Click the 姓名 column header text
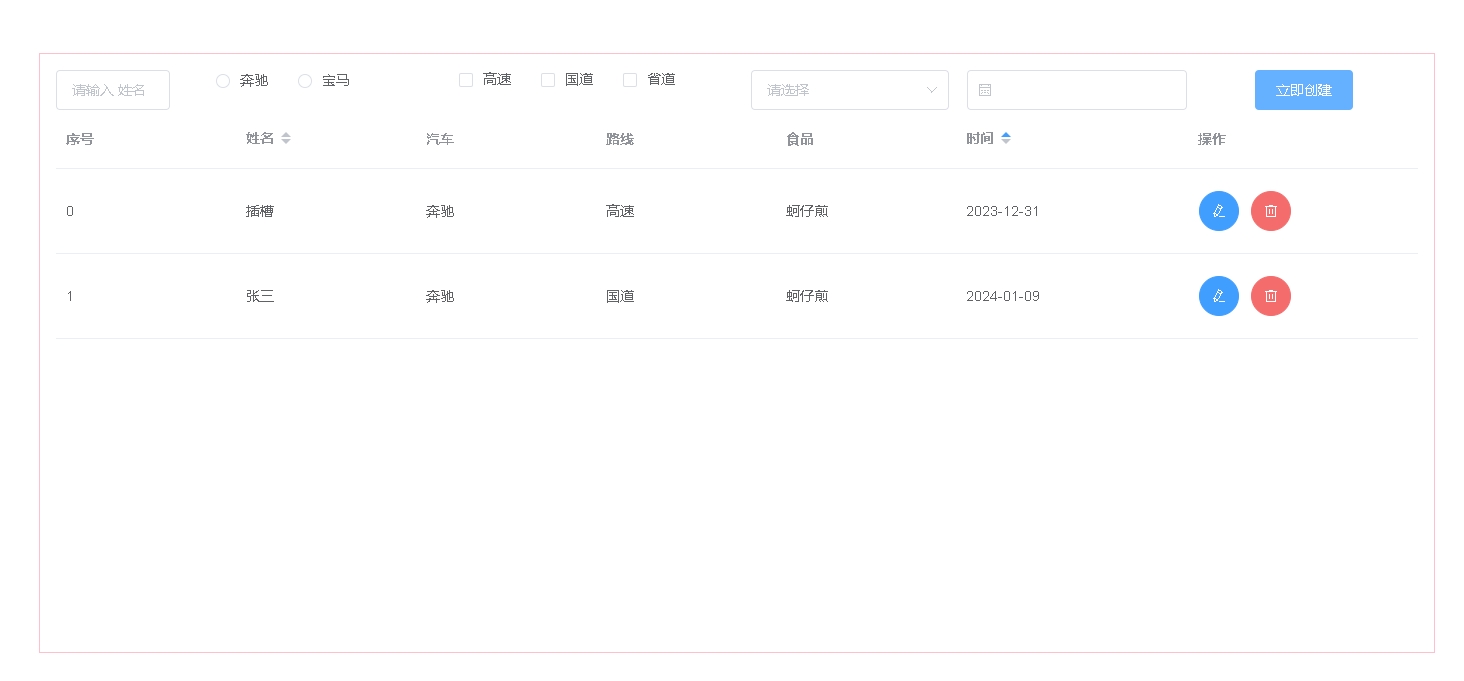This screenshot has height=681, width=1464. pos(260,139)
